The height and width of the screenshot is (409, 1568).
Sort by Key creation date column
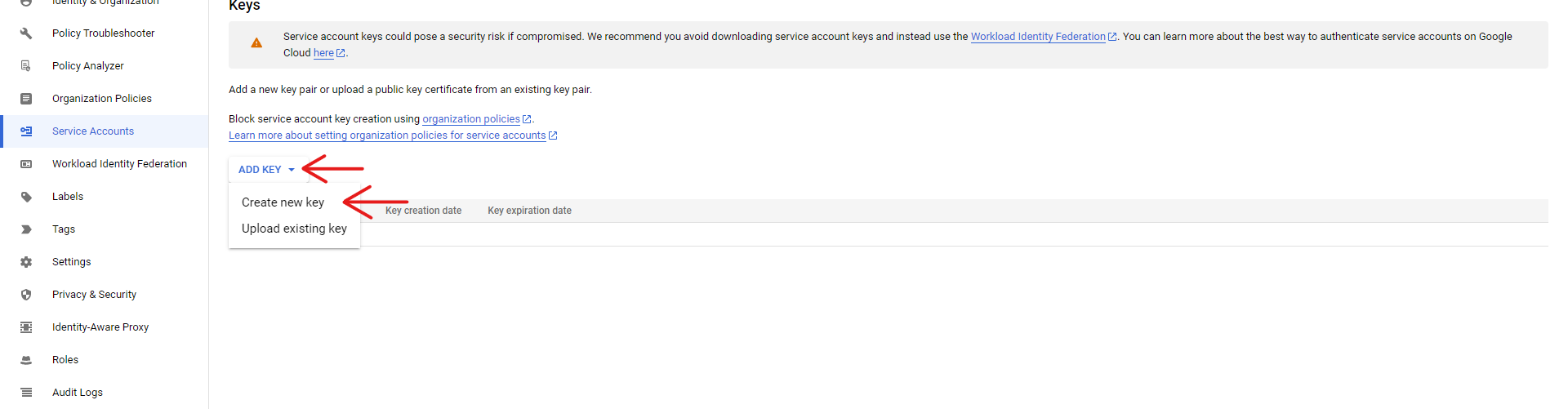click(x=423, y=211)
